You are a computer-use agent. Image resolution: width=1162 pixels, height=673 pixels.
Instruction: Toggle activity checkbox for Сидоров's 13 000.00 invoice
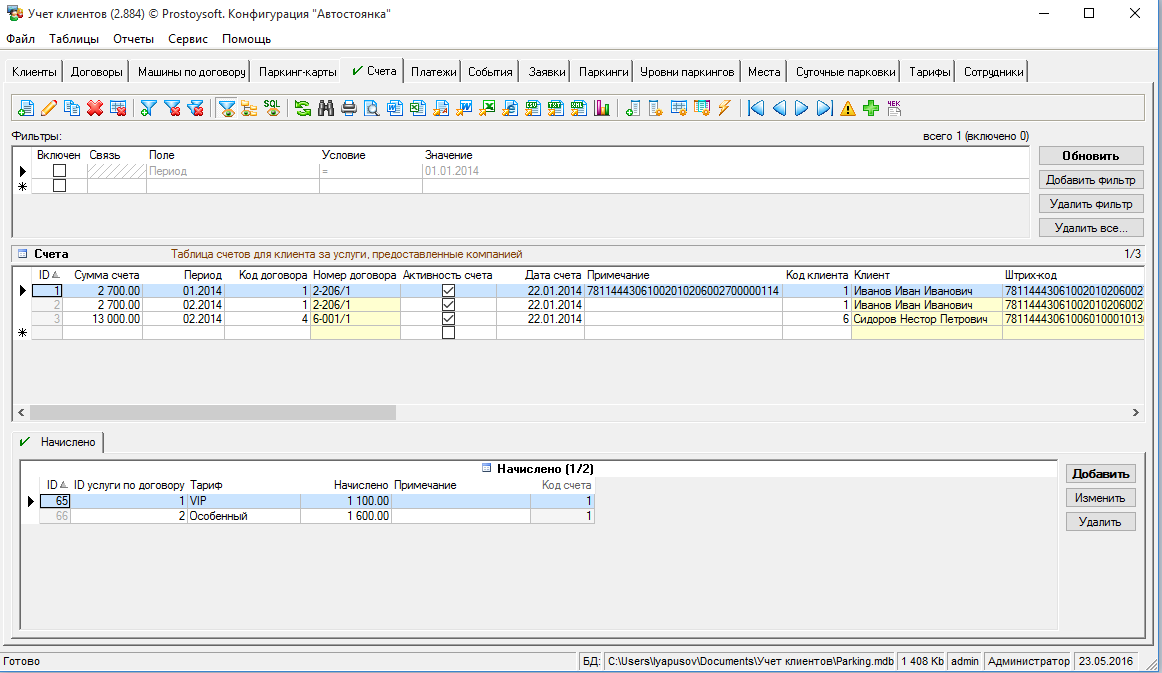coord(448,318)
